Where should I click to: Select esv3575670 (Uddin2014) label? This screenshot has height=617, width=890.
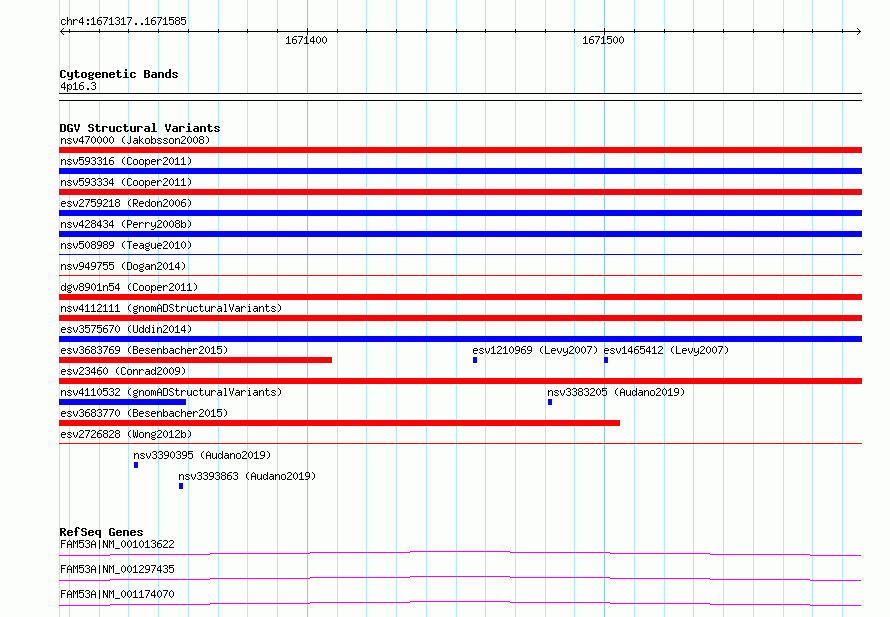(x=126, y=329)
